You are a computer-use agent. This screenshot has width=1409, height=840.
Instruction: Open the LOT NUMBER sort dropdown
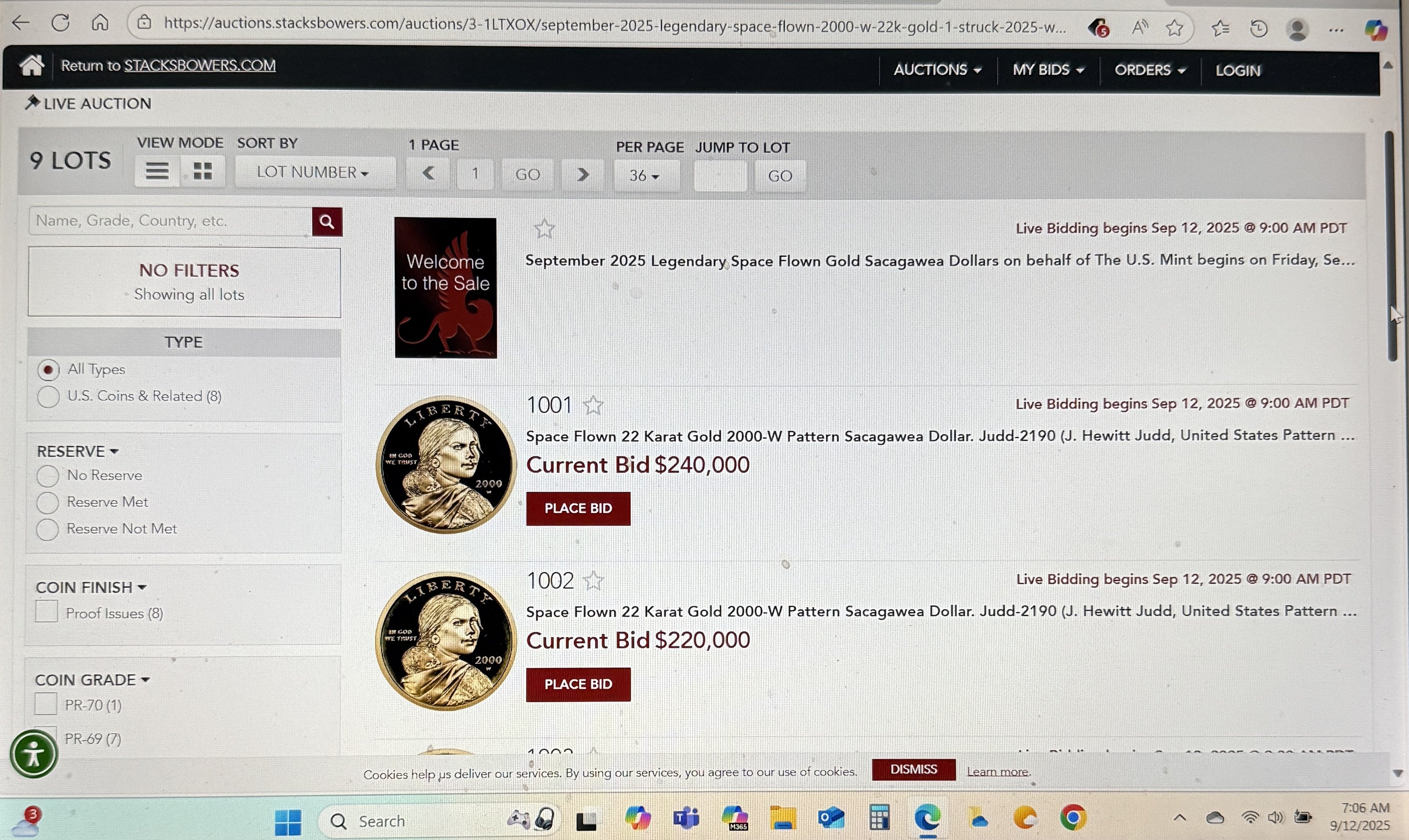pyautogui.click(x=315, y=172)
